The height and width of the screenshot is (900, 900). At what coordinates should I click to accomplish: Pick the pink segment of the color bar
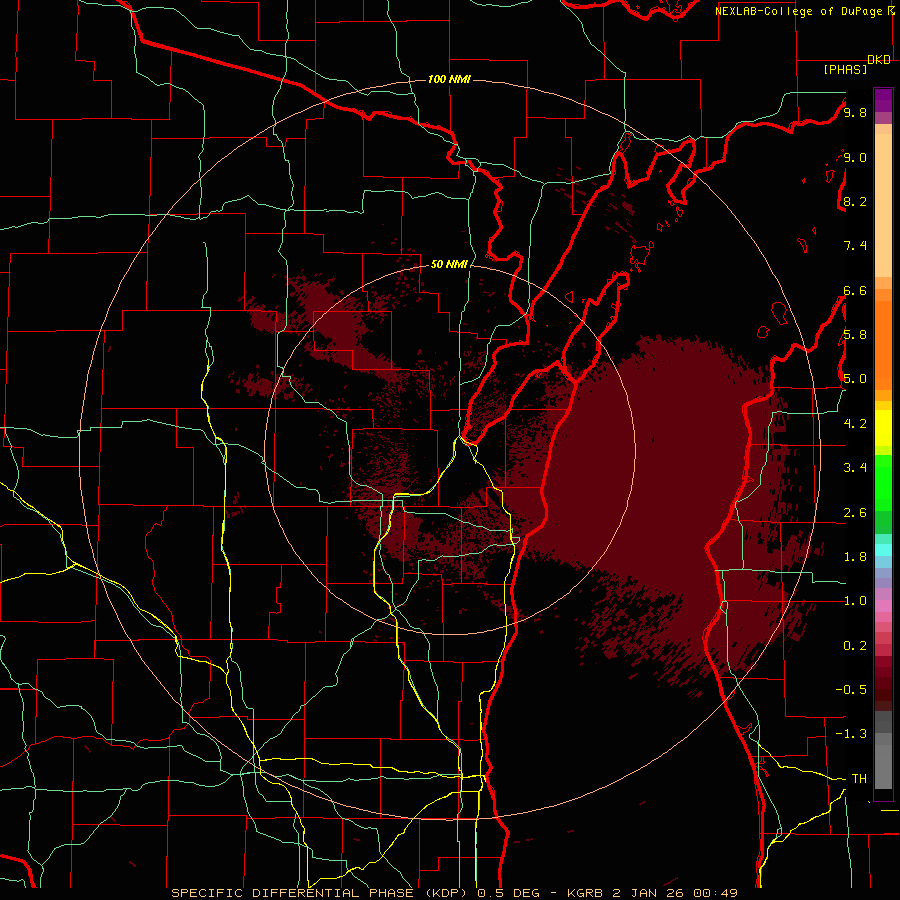tap(883, 606)
